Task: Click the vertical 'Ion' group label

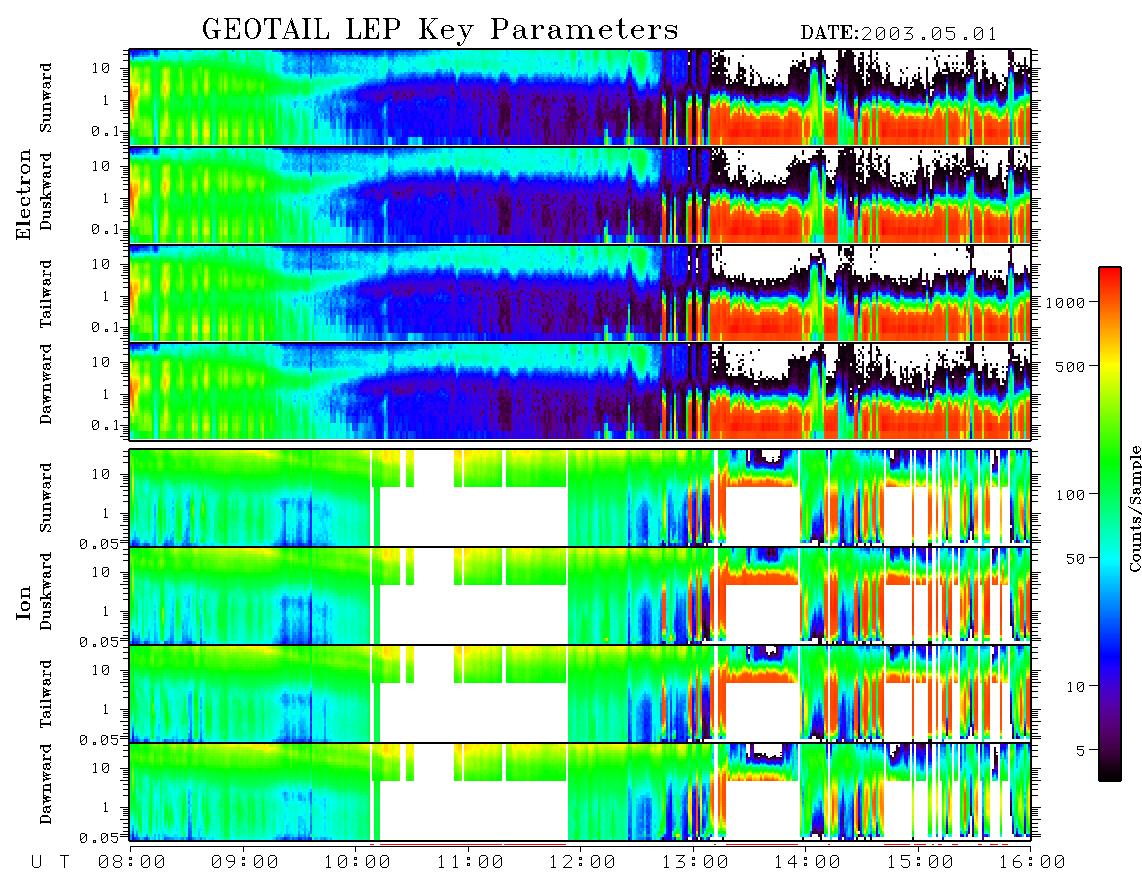Action: pyautogui.click(x=24, y=602)
